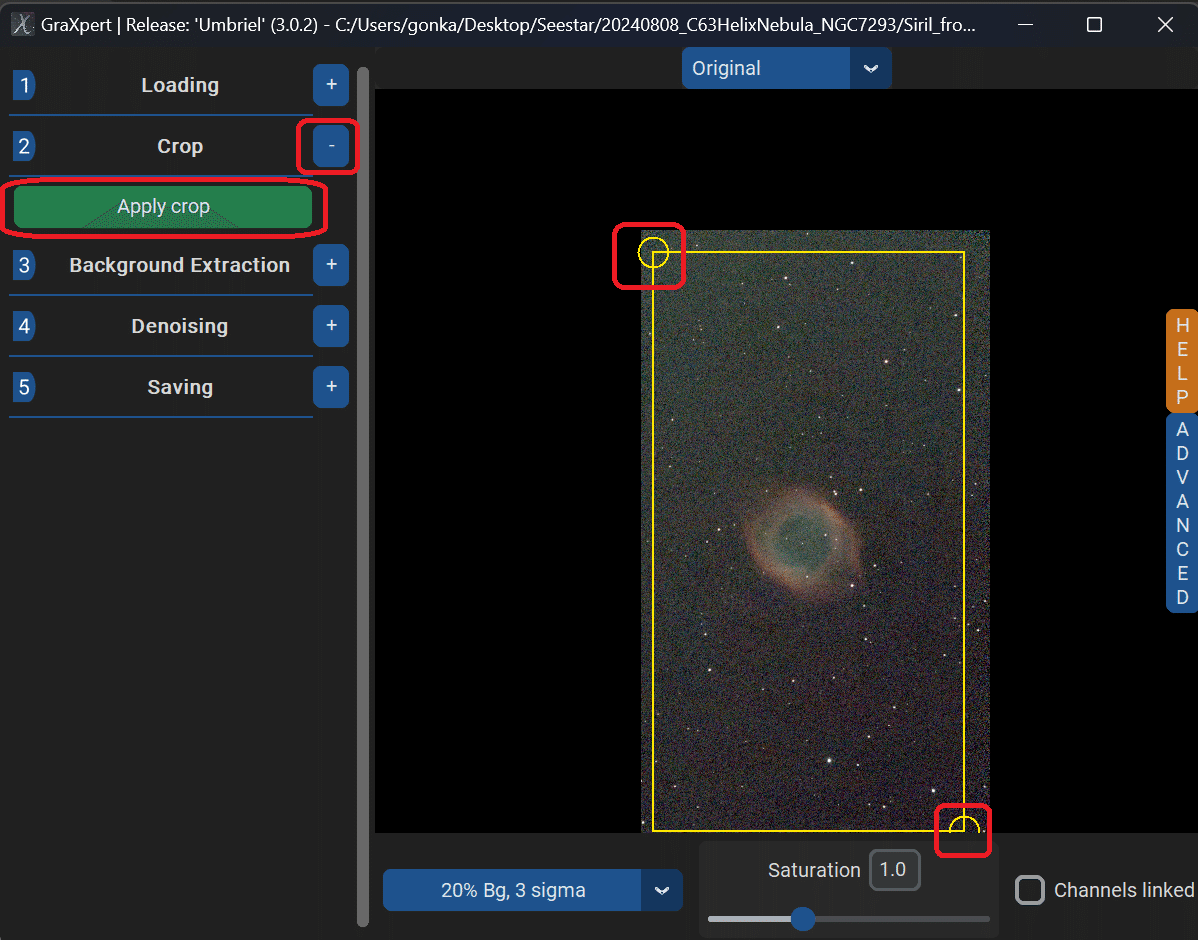Expand the Saving section plus button

331,387
